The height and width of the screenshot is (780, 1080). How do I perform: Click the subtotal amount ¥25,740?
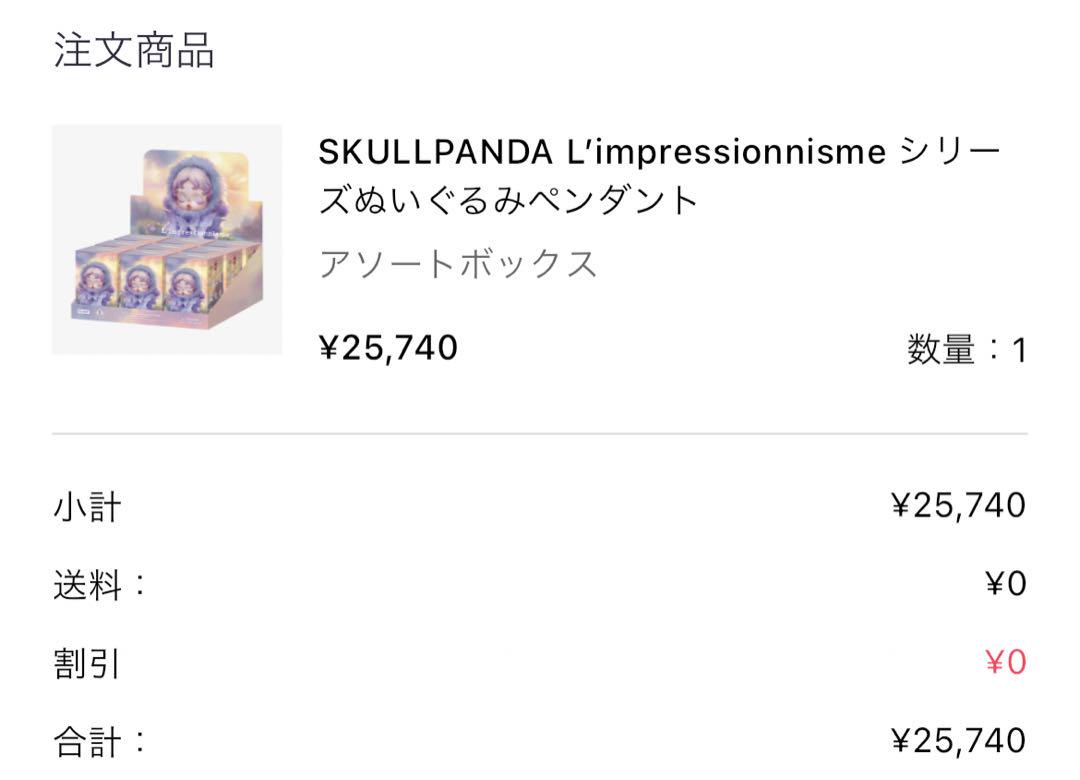[x=958, y=505]
